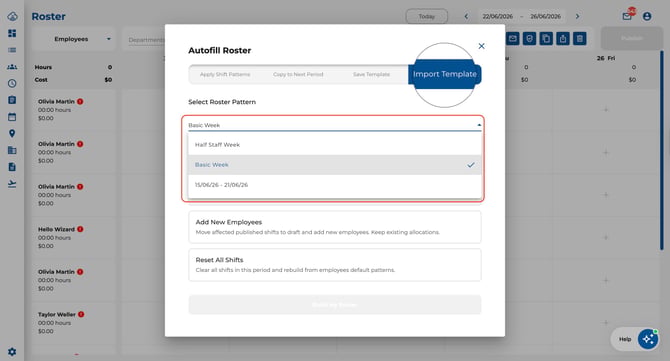670x361 pixels.
Task: Open the clipboard icon in the sidebar
Action: (12, 100)
